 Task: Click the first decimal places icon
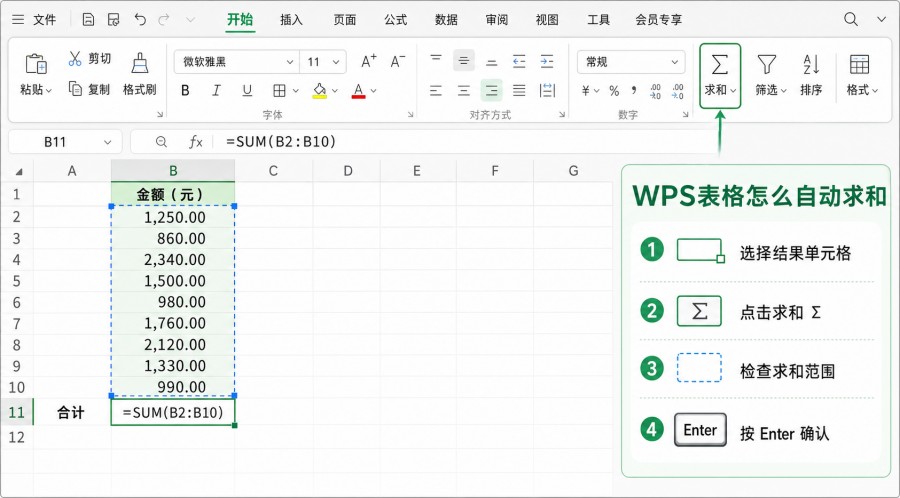point(655,91)
